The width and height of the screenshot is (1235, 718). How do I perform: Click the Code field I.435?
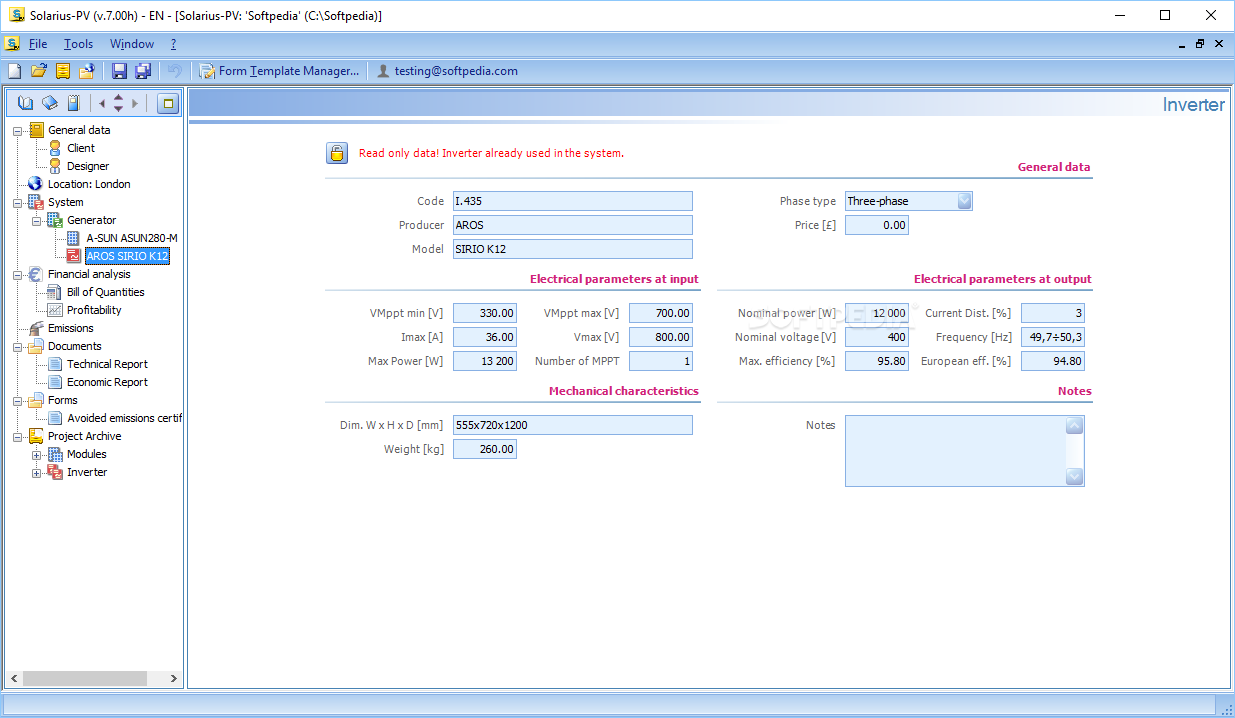click(572, 201)
